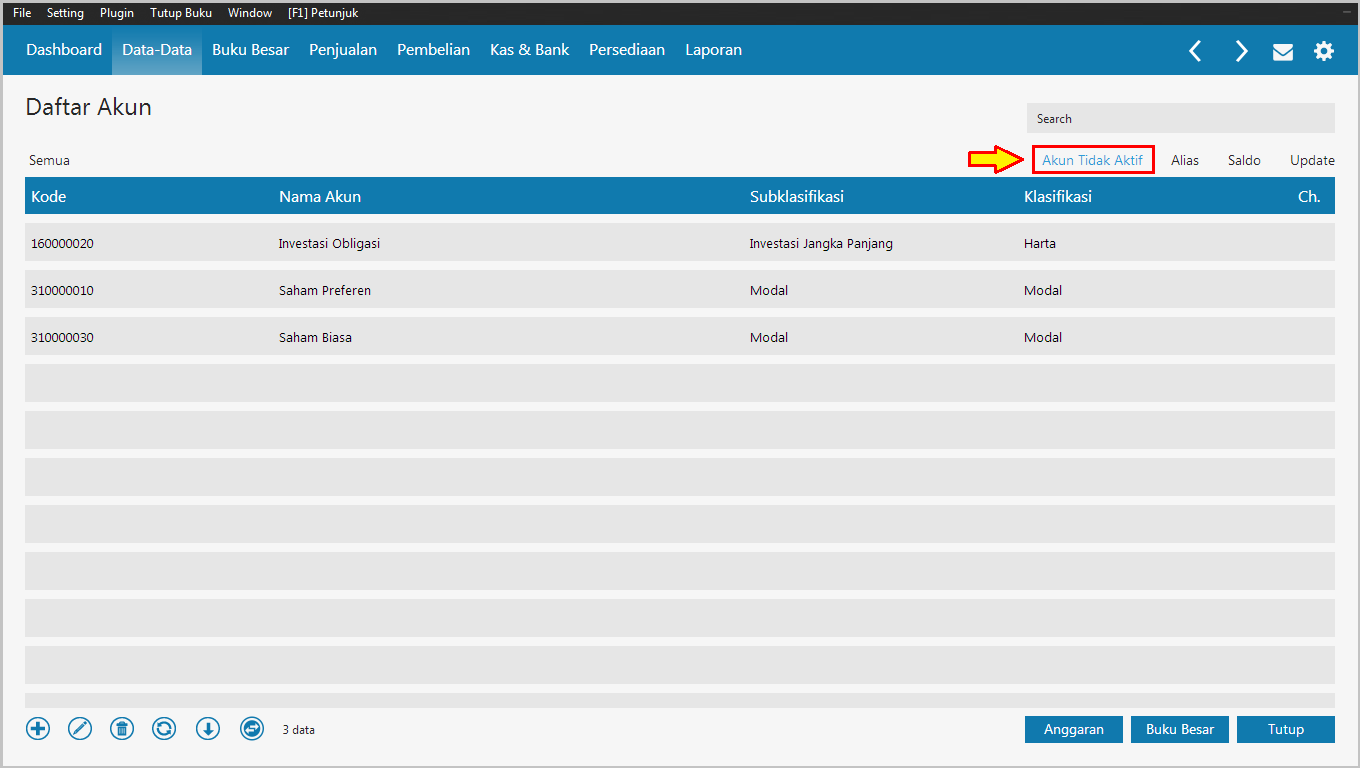Sort by Nama Akun column header
Screen dimensions: 1360x768
click(320, 197)
